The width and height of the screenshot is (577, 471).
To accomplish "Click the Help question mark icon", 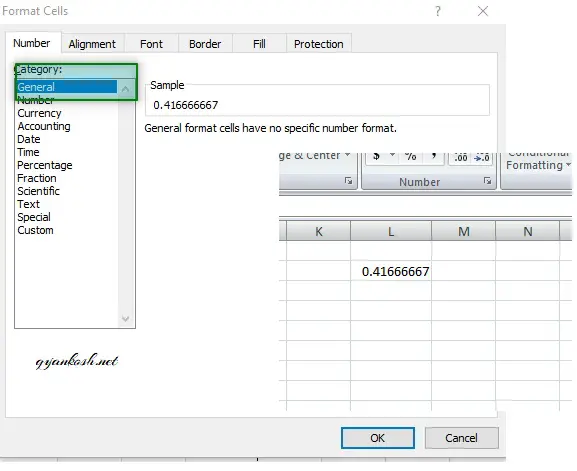I will pos(438,11).
